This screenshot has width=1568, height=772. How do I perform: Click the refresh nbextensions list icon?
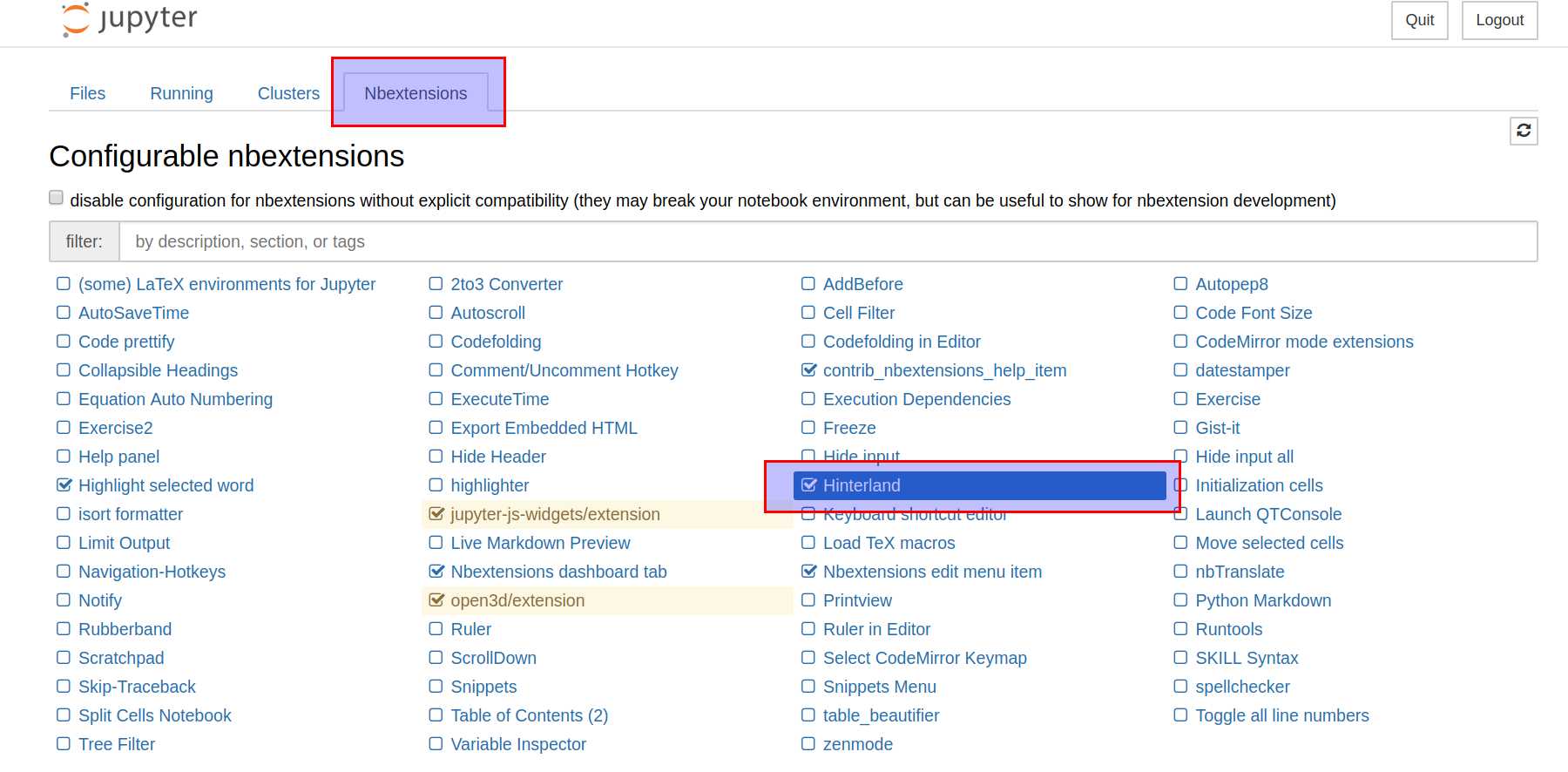(x=1524, y=131)
